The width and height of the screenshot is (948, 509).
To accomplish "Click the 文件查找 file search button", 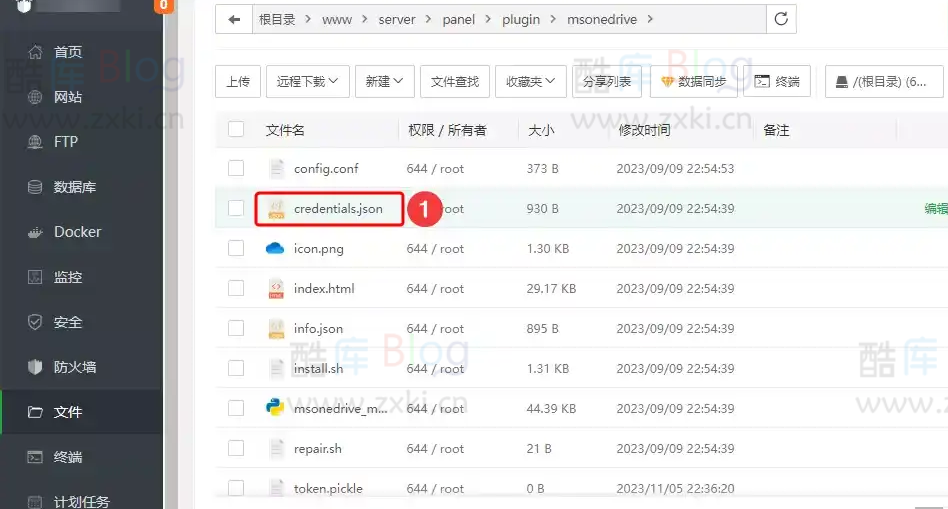I will point(455,82).
